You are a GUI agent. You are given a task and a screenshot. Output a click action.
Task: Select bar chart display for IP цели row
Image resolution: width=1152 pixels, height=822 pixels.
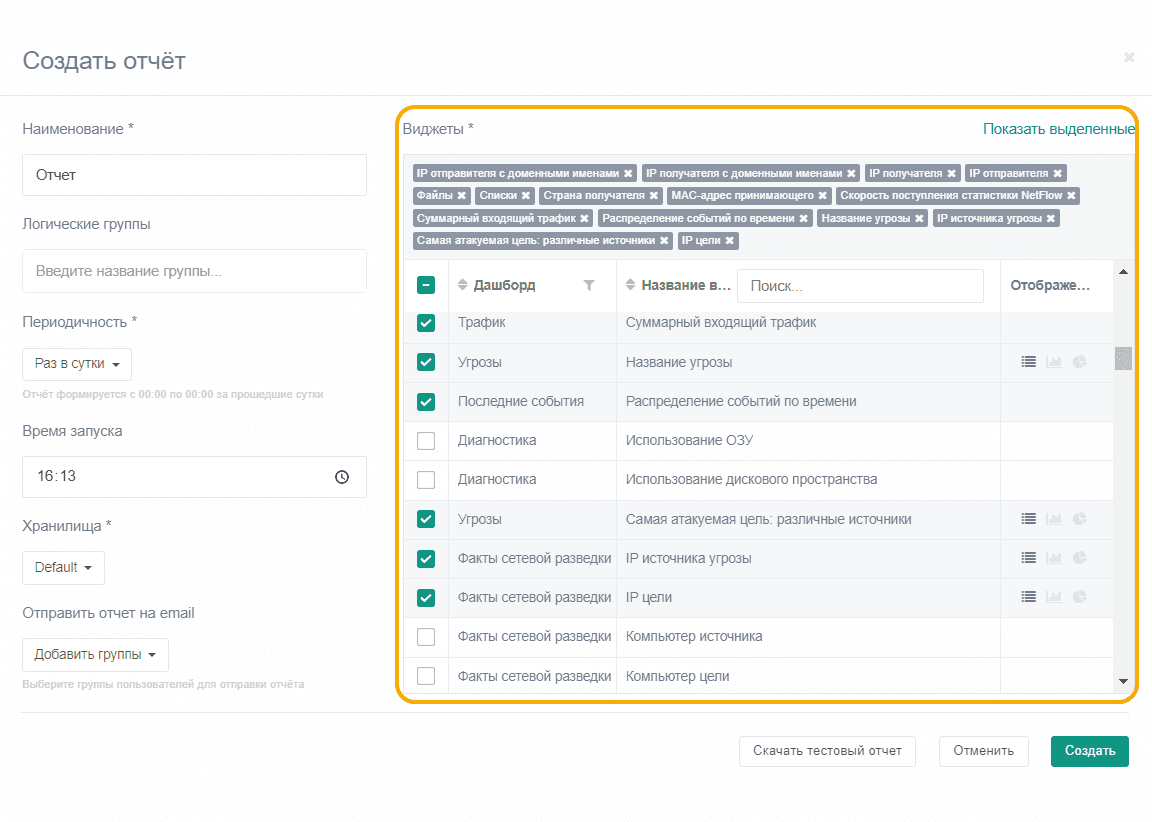pos(1054,597)
